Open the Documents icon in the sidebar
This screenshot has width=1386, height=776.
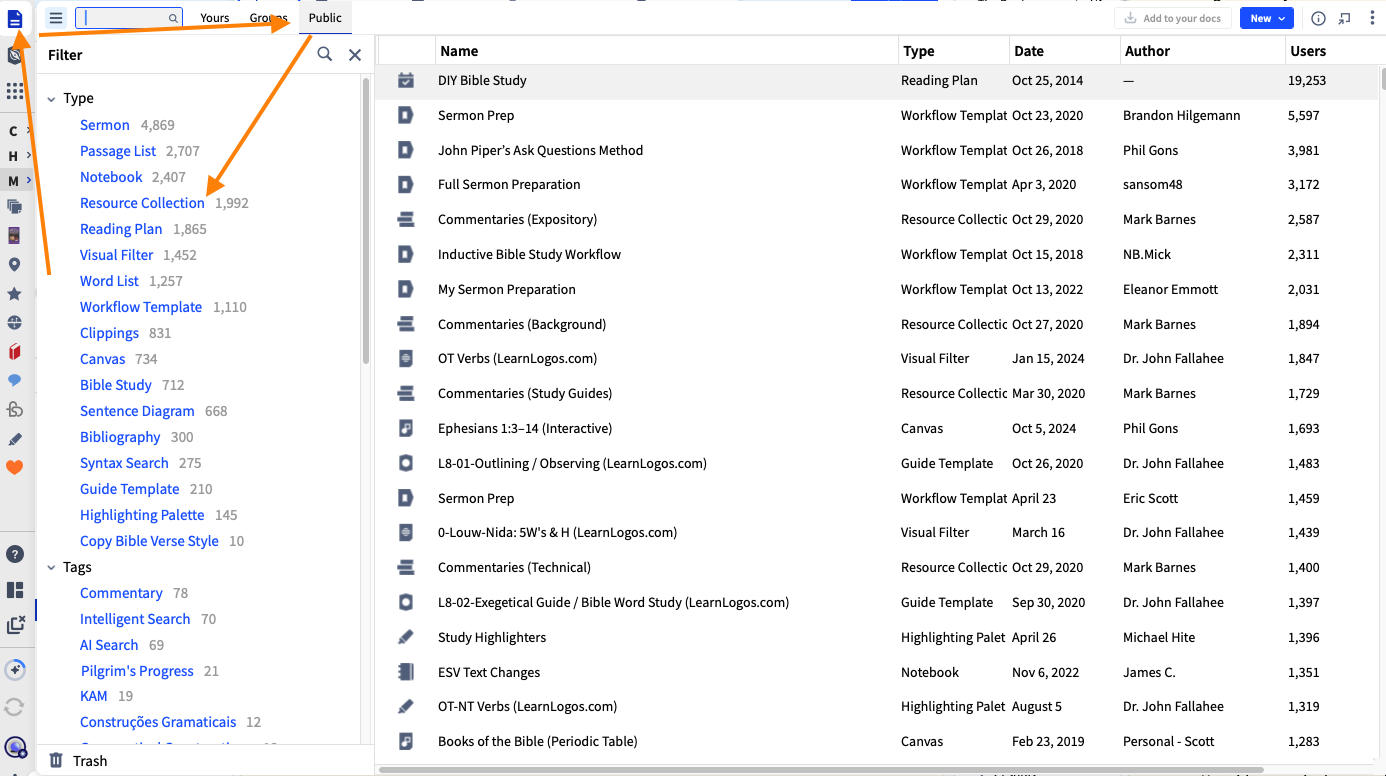coord(15,19)
